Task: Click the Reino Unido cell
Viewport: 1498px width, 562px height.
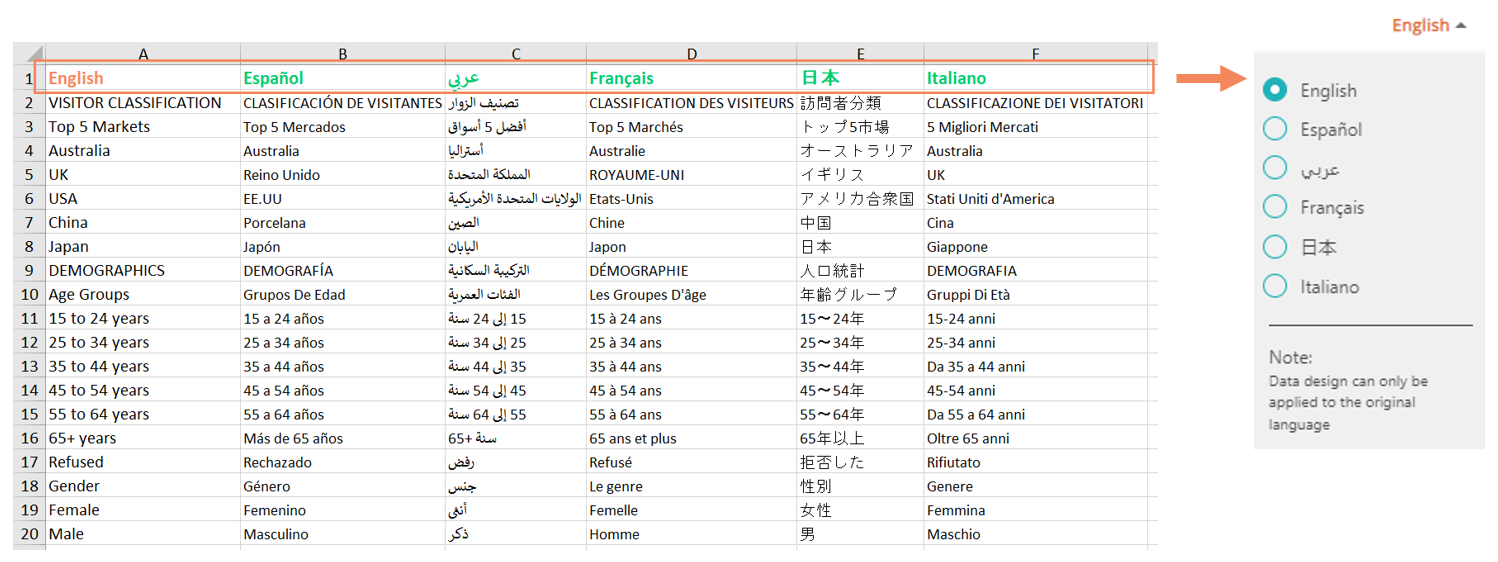Action: [x=342, y=174]
